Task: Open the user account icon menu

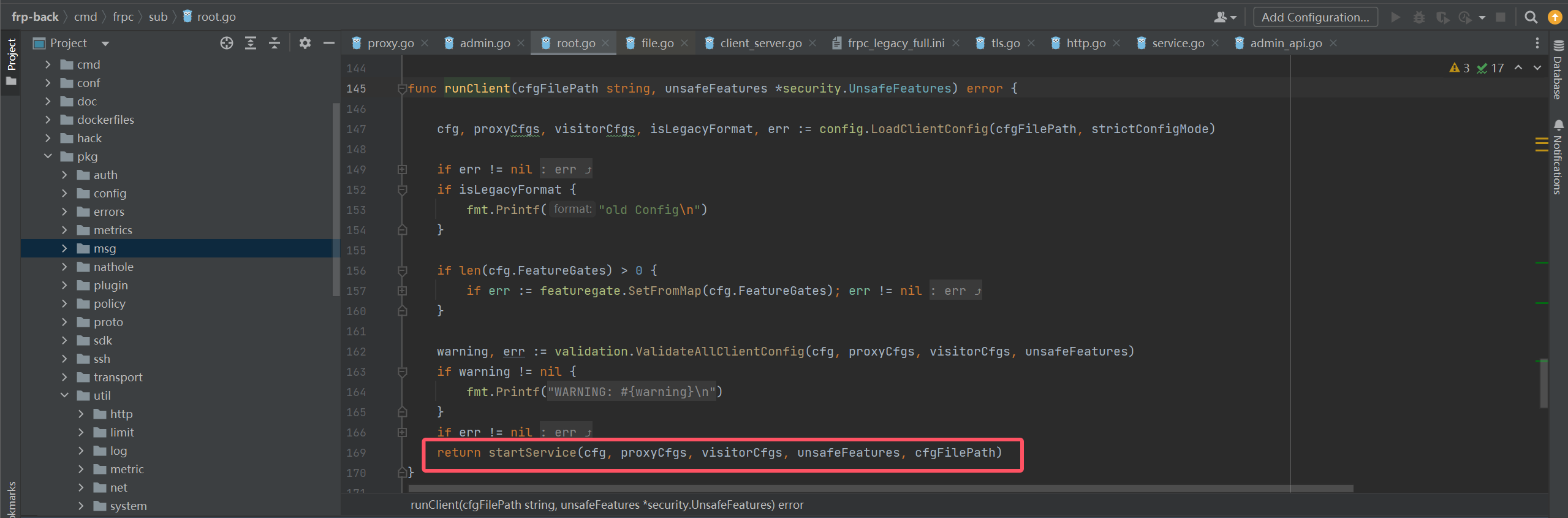Action: (1225, 17)
